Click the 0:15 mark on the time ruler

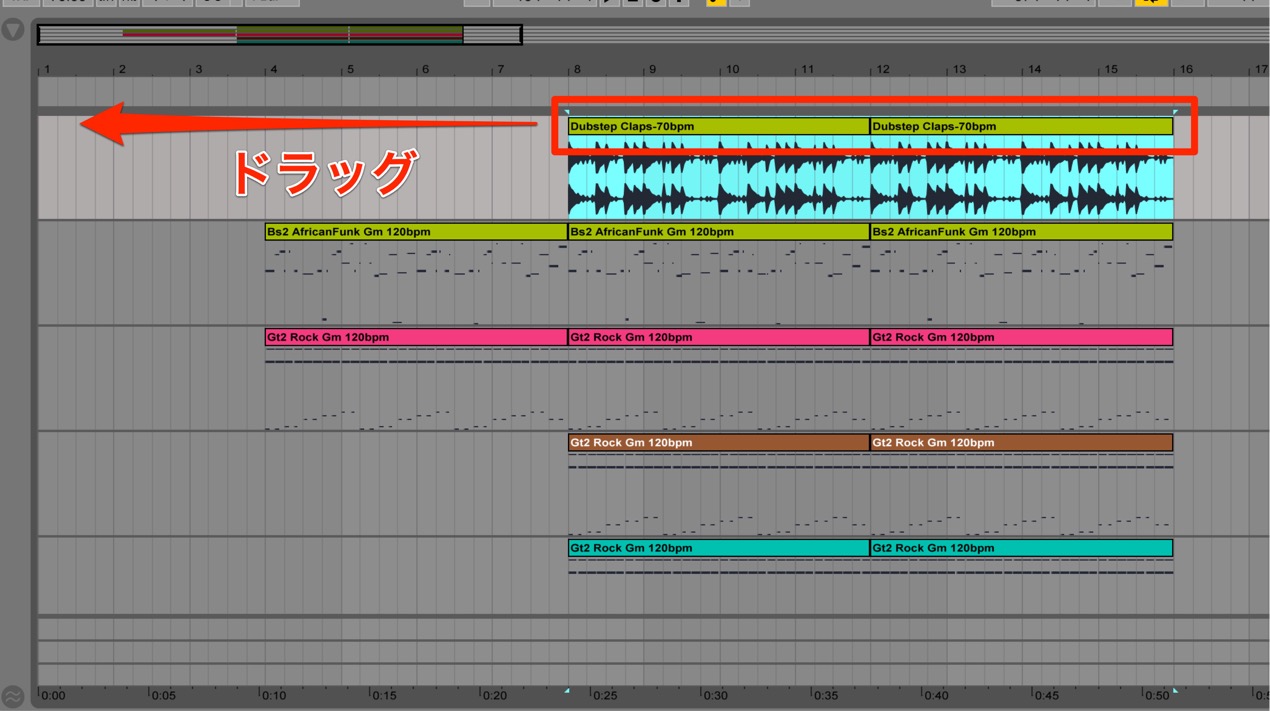(x=384, y=695)
